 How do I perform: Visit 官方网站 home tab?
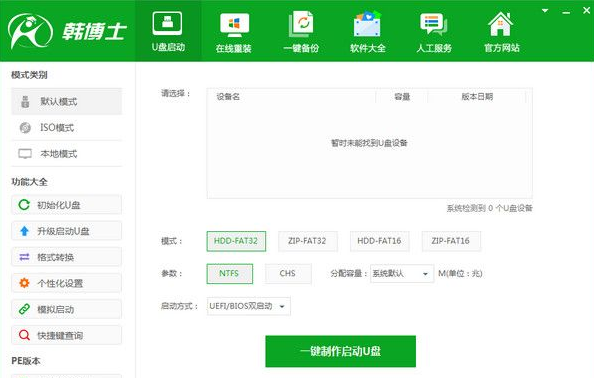501,32
